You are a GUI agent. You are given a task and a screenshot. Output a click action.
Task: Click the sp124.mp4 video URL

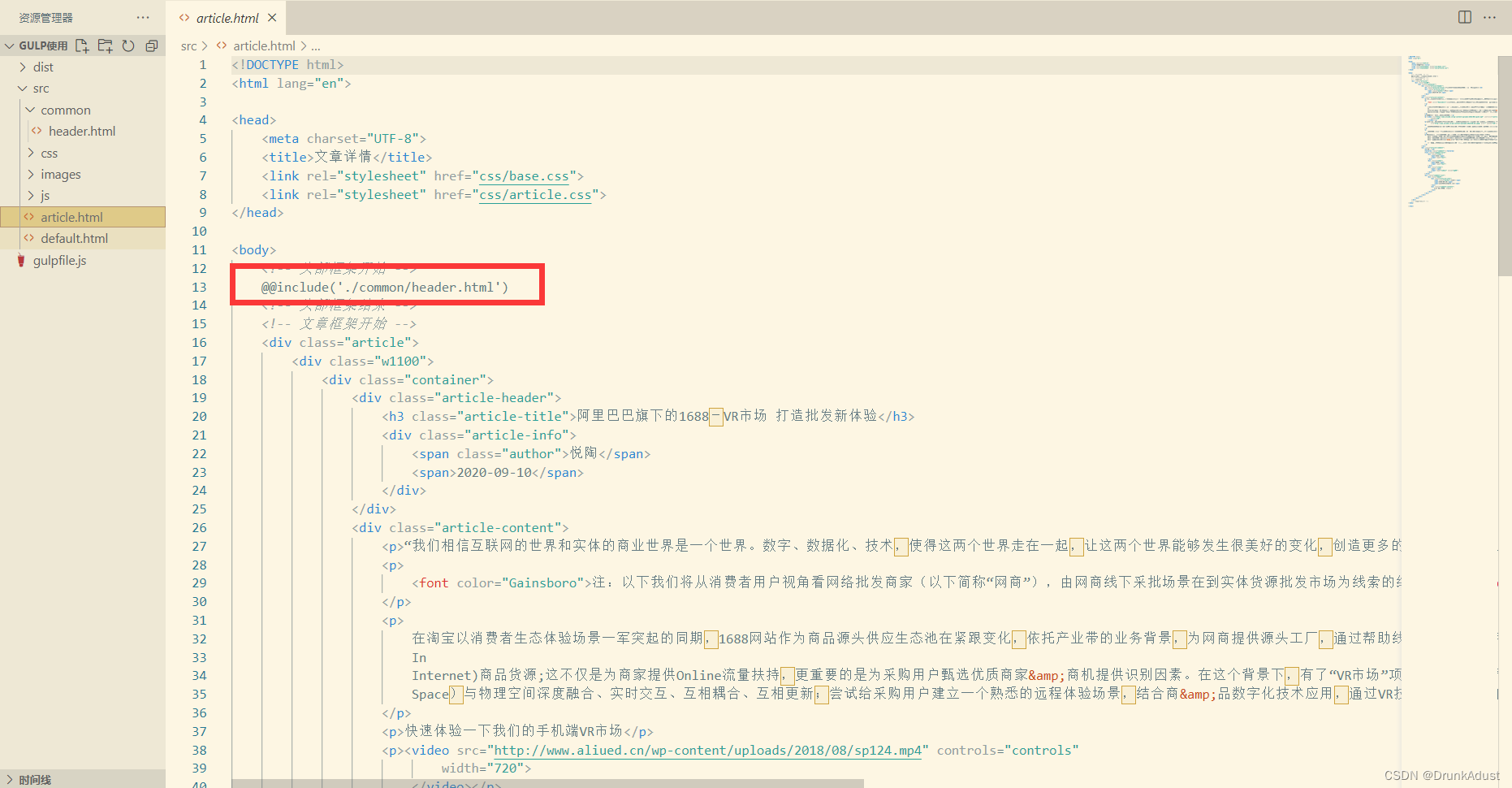(705, 750)
